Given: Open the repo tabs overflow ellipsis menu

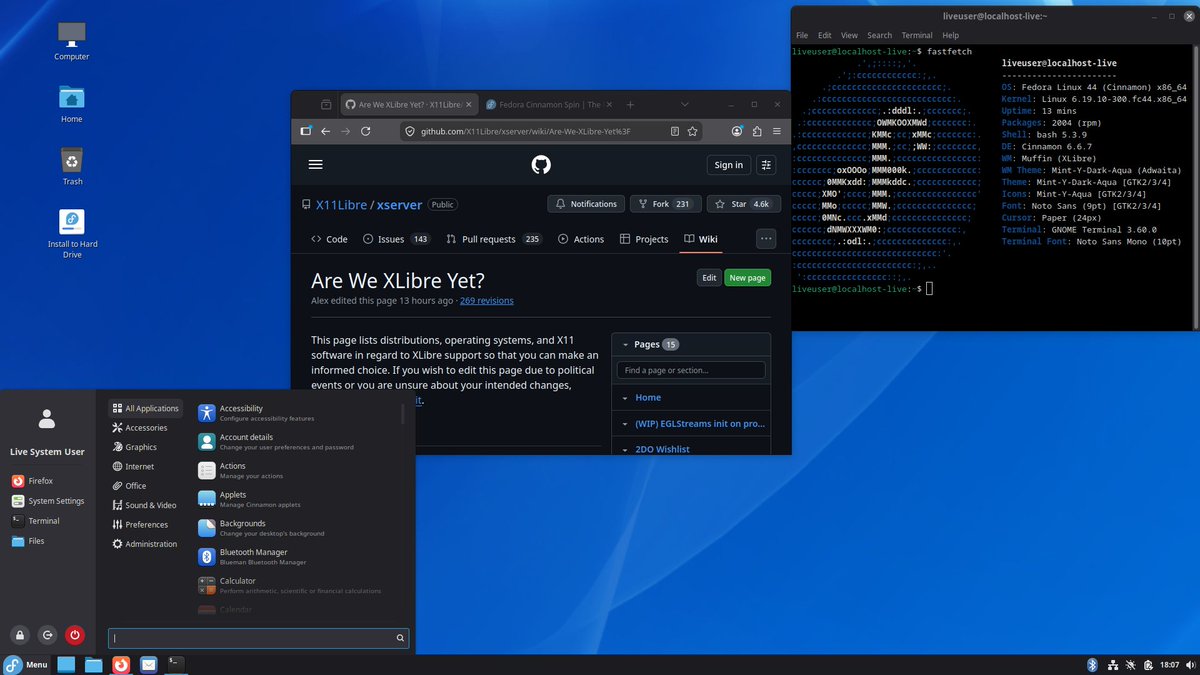Looking at the screenshot, I should (767, 239).
